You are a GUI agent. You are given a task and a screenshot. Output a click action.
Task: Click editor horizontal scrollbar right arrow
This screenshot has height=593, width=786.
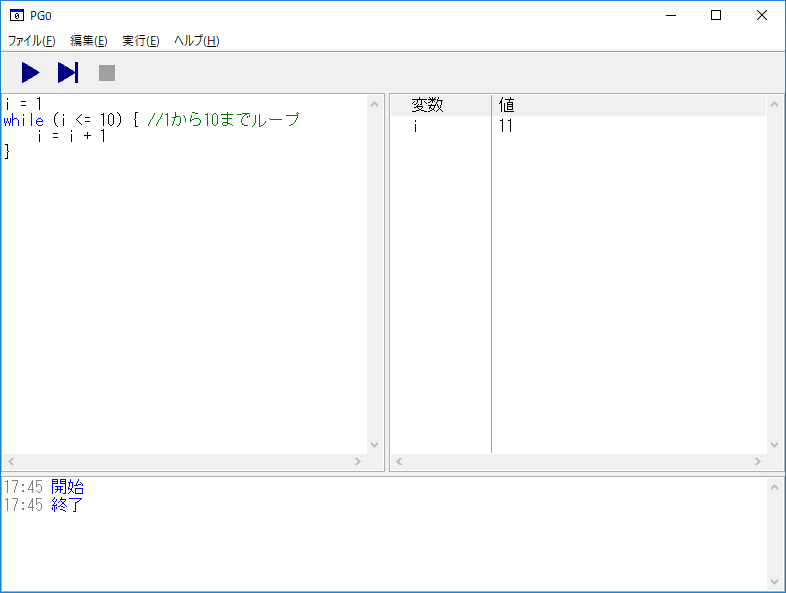point(358,461)
